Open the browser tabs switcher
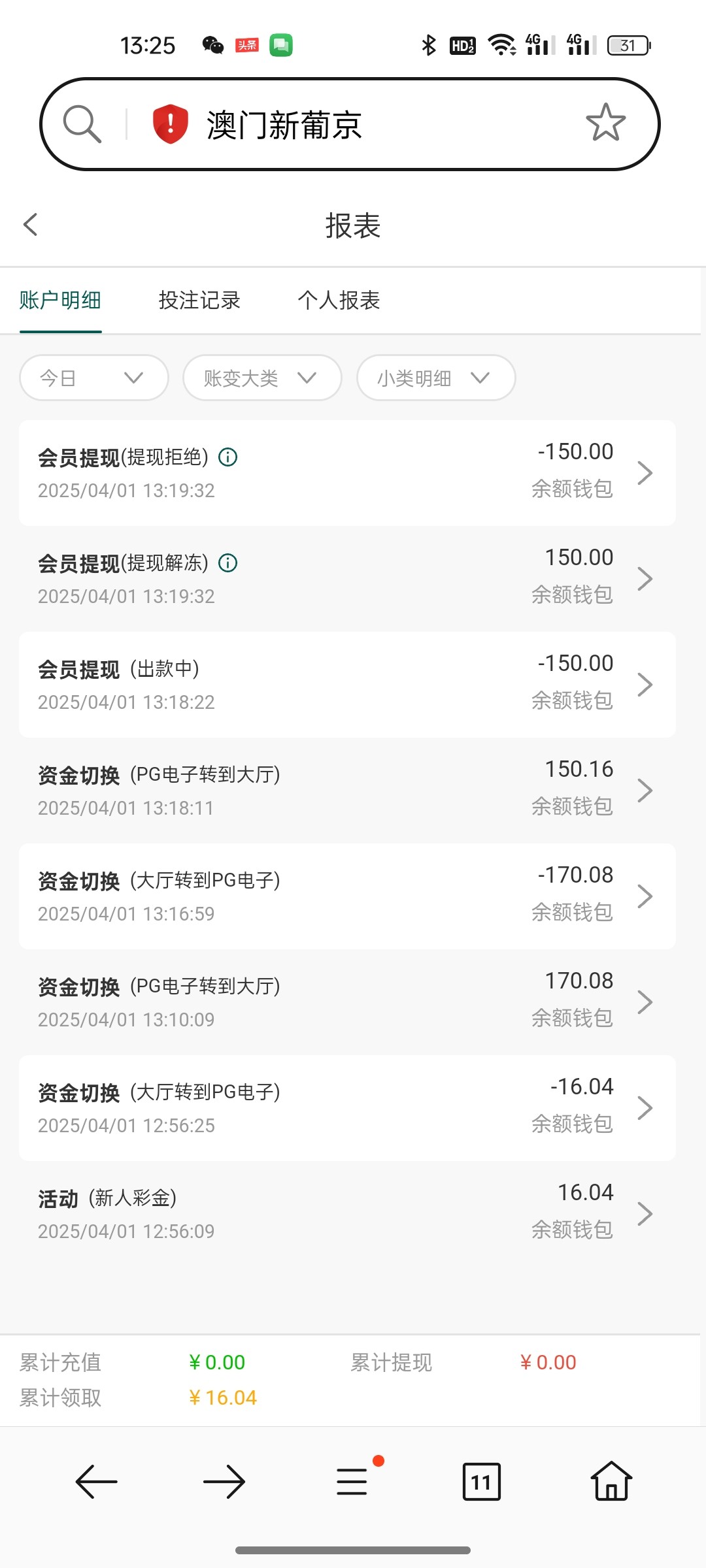This screenshot has width=706, height=1568. tap(481, 1481)
